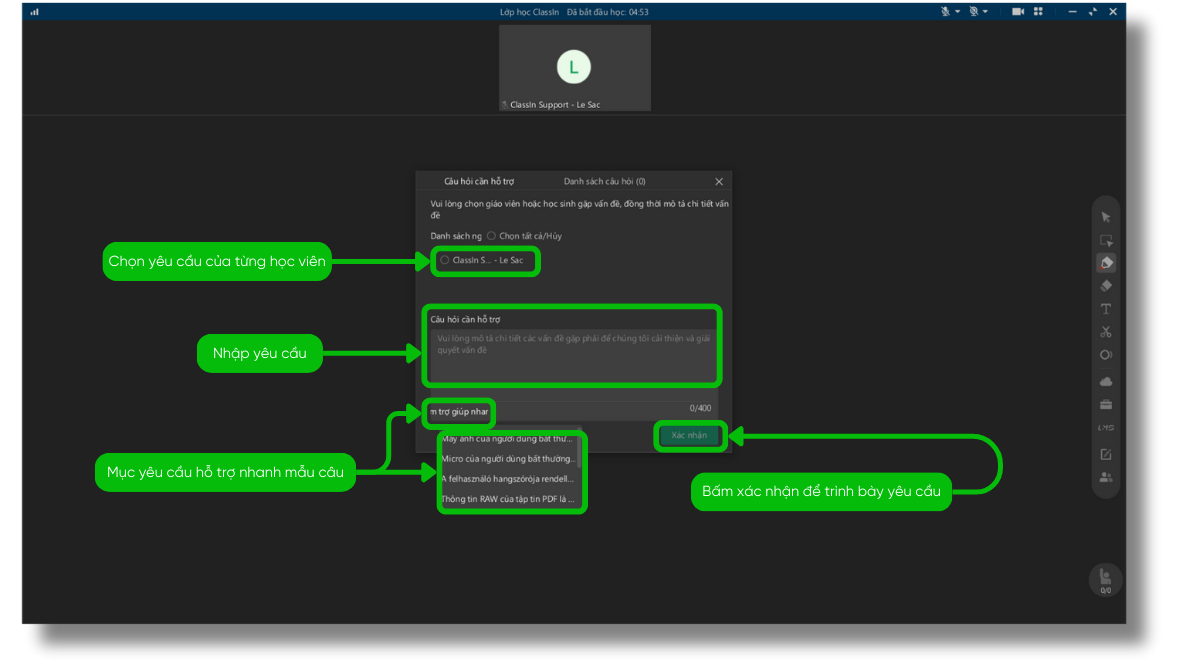Choose the eraser tool

click(x=1105, y=286)
